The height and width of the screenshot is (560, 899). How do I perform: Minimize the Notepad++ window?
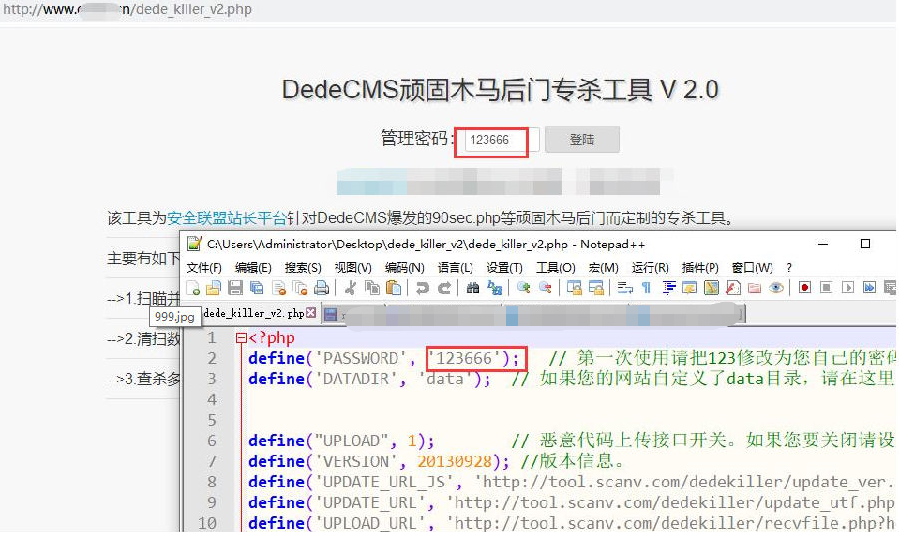(823, 244)
